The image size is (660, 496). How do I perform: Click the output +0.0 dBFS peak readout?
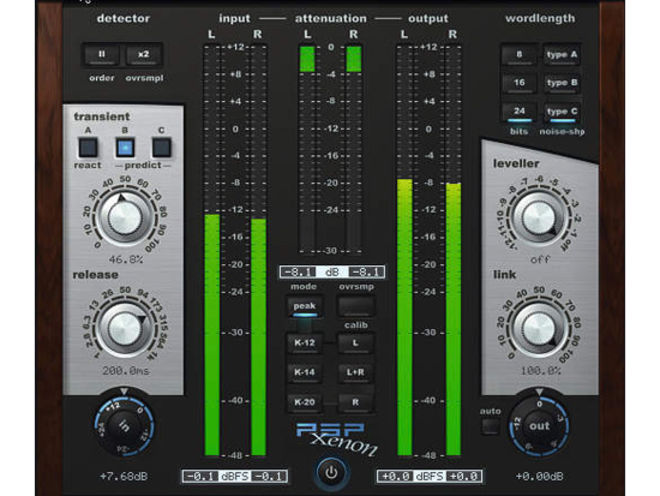tap(429, 476)
